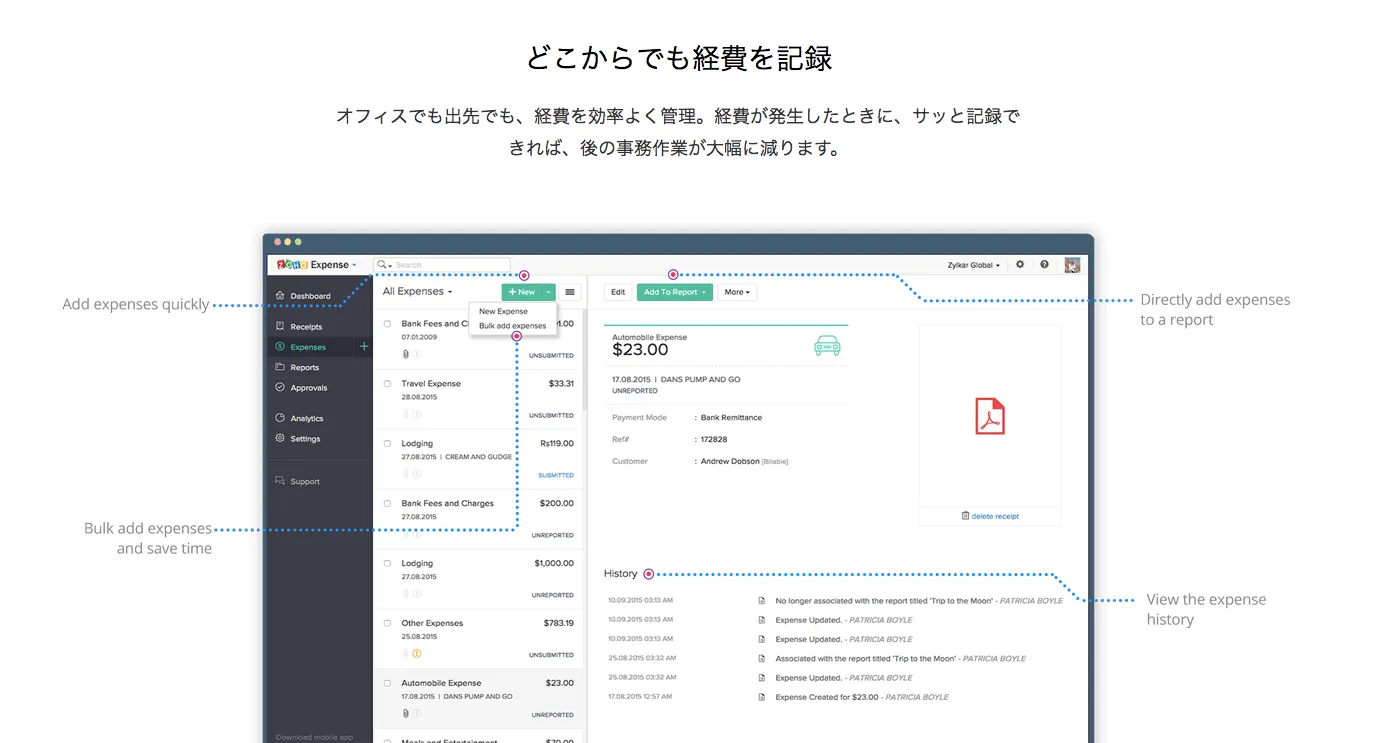Screen dimensions: 1373x743
Task: Click the paperclip icon in Automobile Expense row
Action: (x=406, y=713)
